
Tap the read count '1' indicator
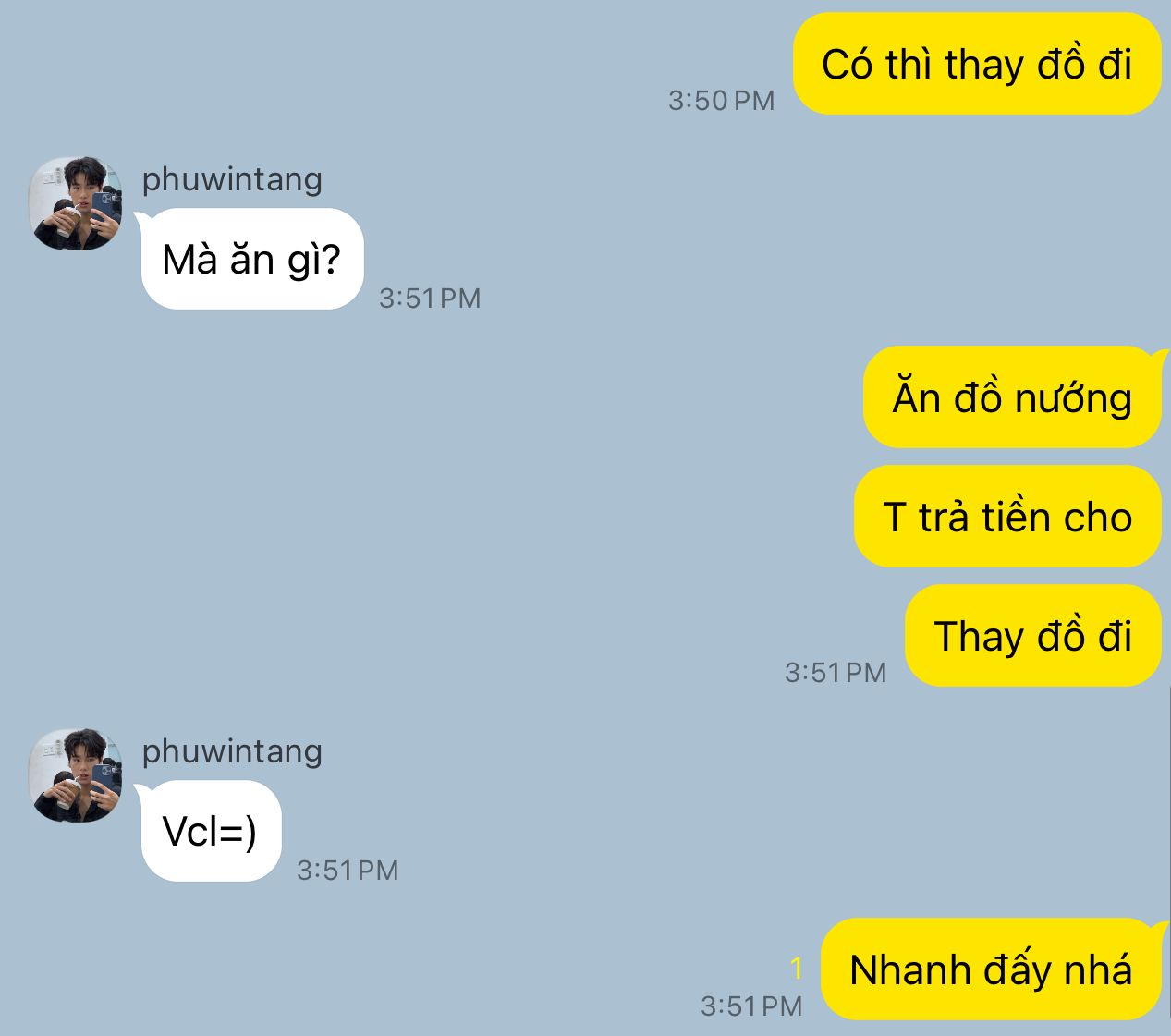click(797, 969)
